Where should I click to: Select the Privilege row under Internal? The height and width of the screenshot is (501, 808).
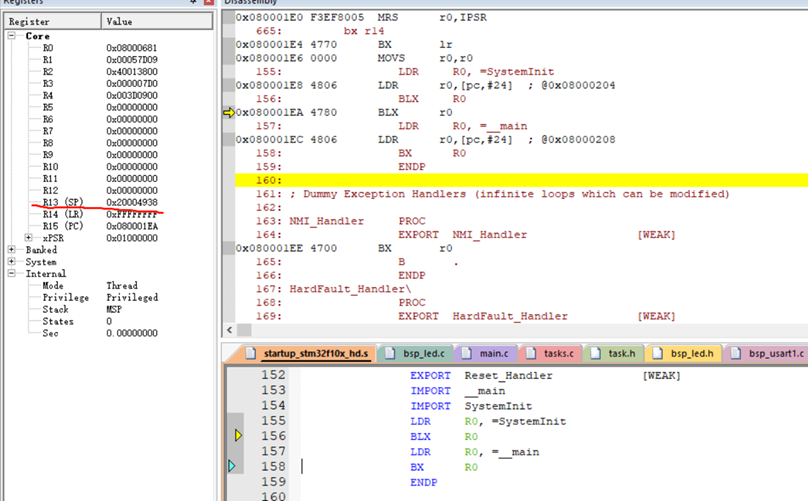109,297
